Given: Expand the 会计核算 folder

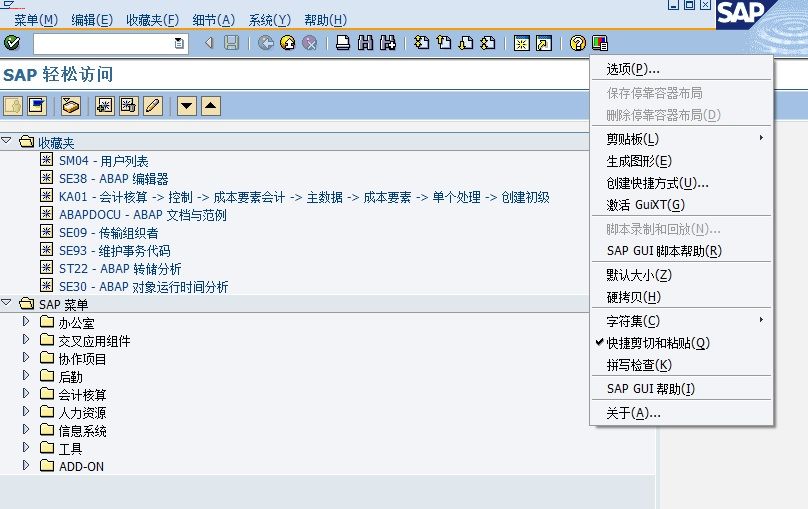Looking at the screenshot, I should click(x=26, y=393).
